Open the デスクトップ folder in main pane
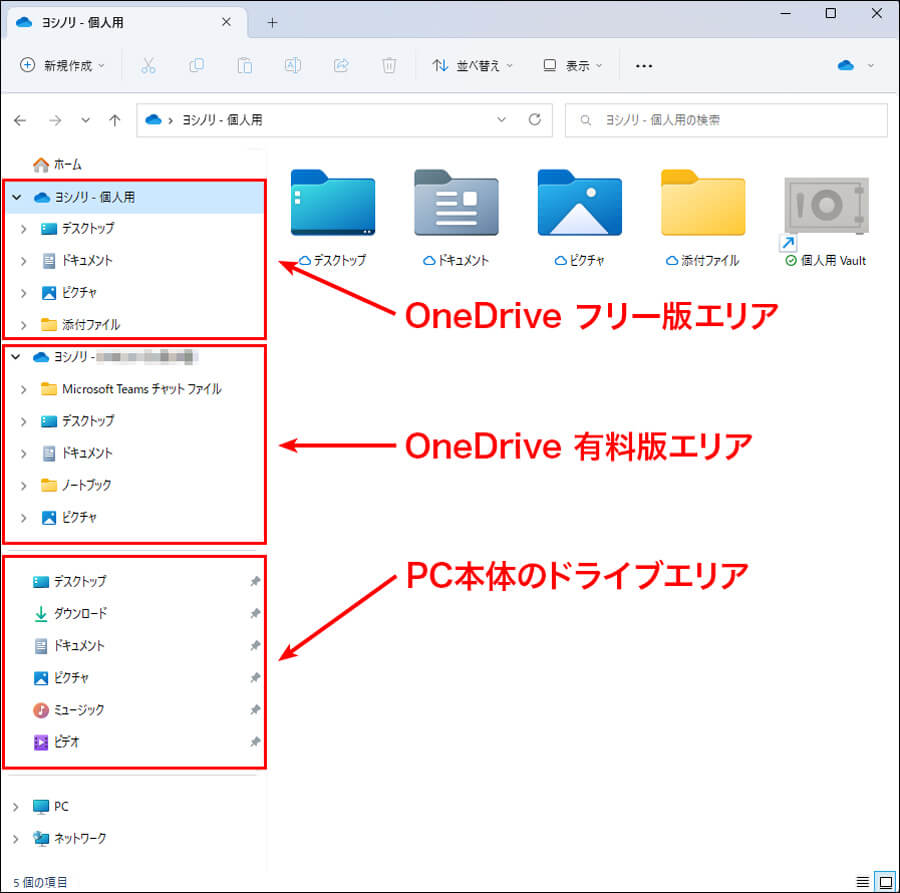 coord(333,218)
